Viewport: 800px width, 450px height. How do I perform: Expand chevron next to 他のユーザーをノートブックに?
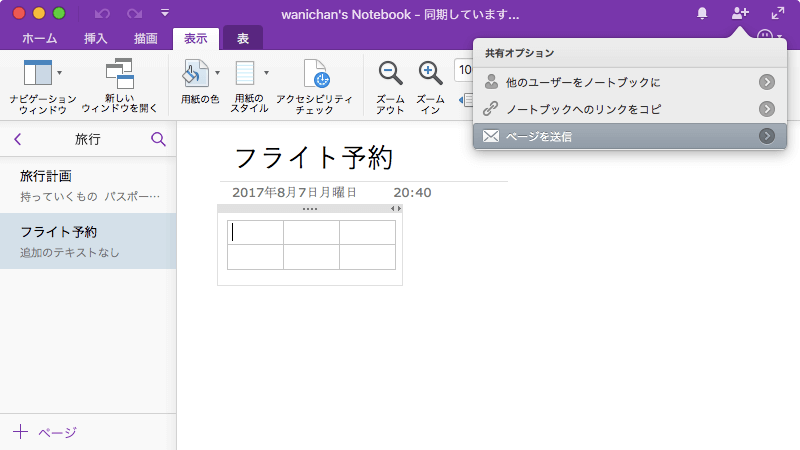[x=766, y=82]
